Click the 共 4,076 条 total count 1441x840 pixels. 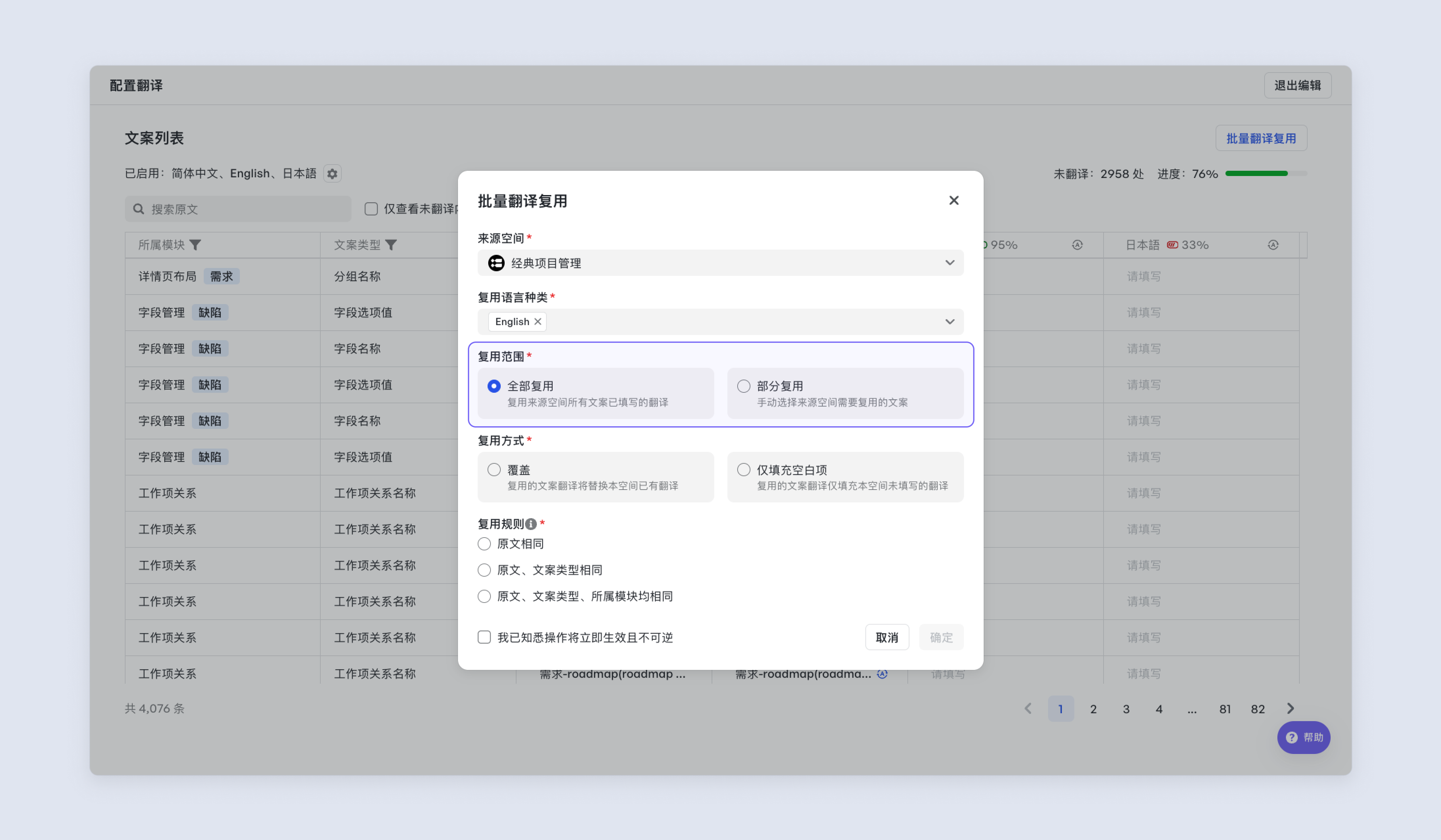pos(154,709)
